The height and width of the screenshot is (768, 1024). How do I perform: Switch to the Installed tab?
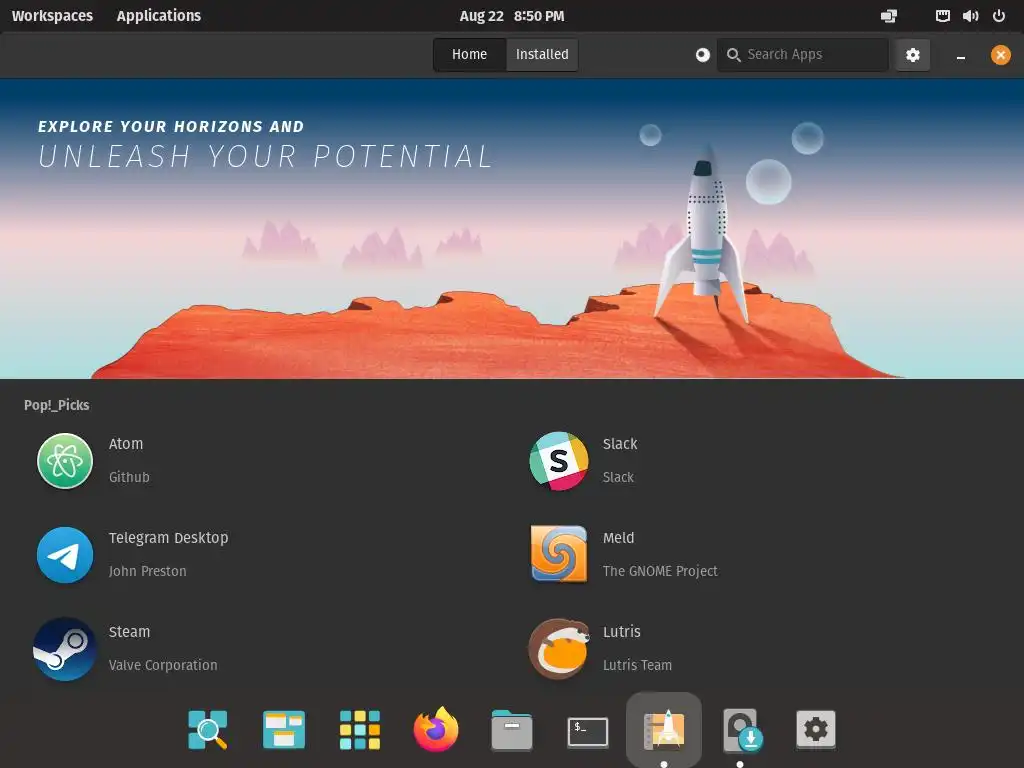point(542,54)
